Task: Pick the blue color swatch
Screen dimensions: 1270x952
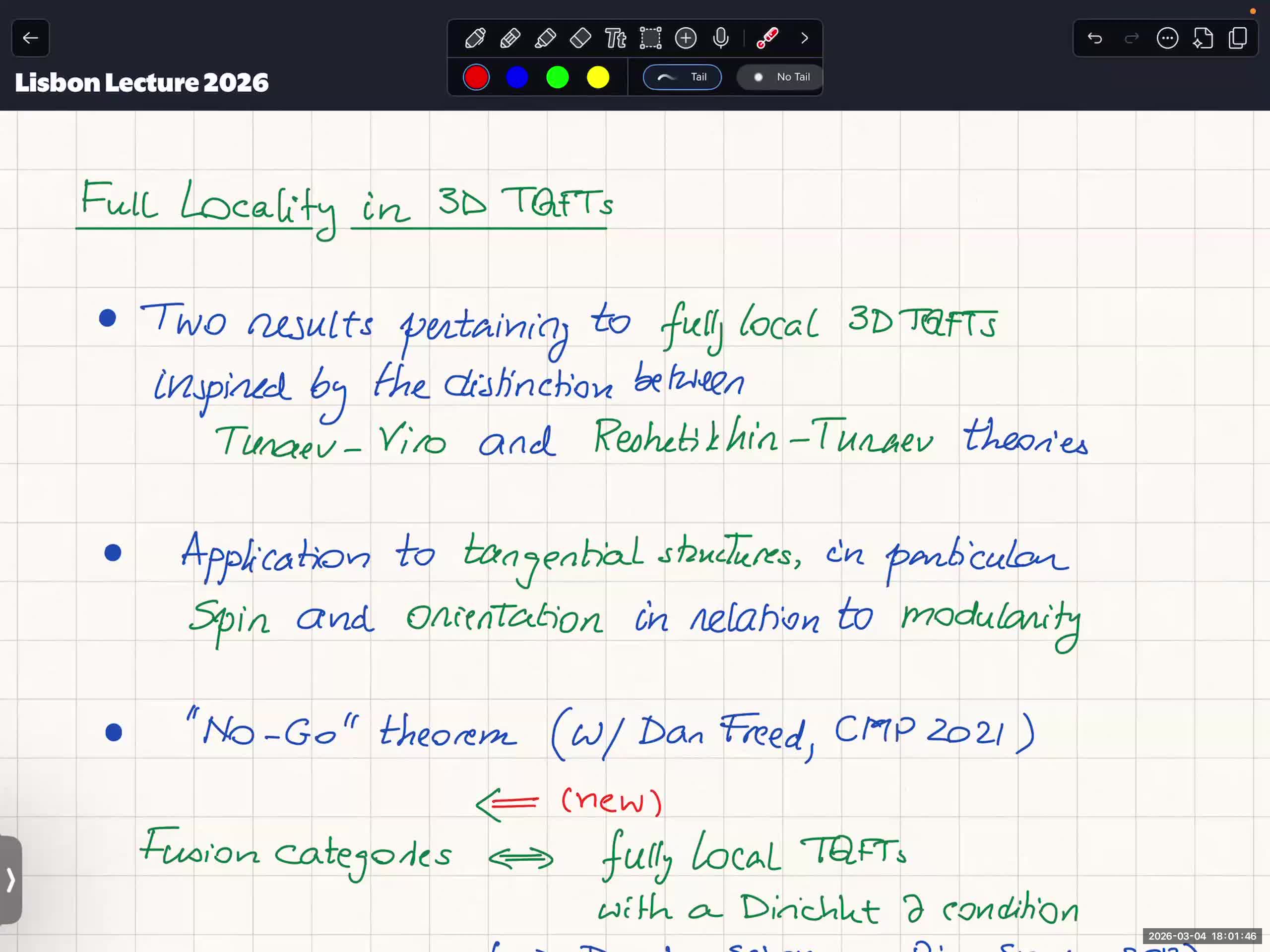Action: tap(517, 77)
